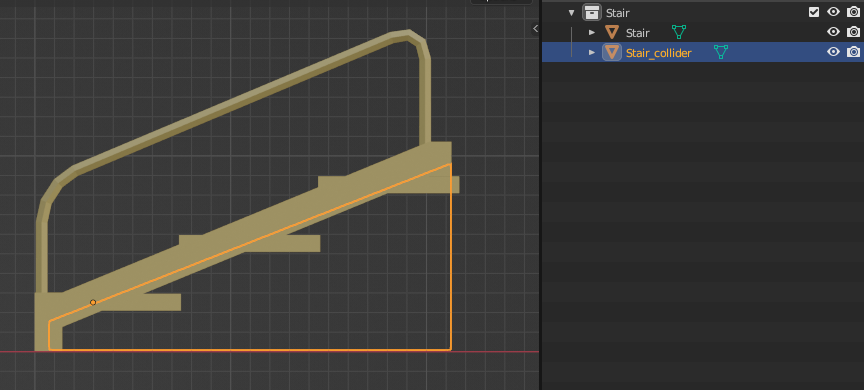
Task: Toggle render camera icon for Stair_collider
Action: coord(853,52)
